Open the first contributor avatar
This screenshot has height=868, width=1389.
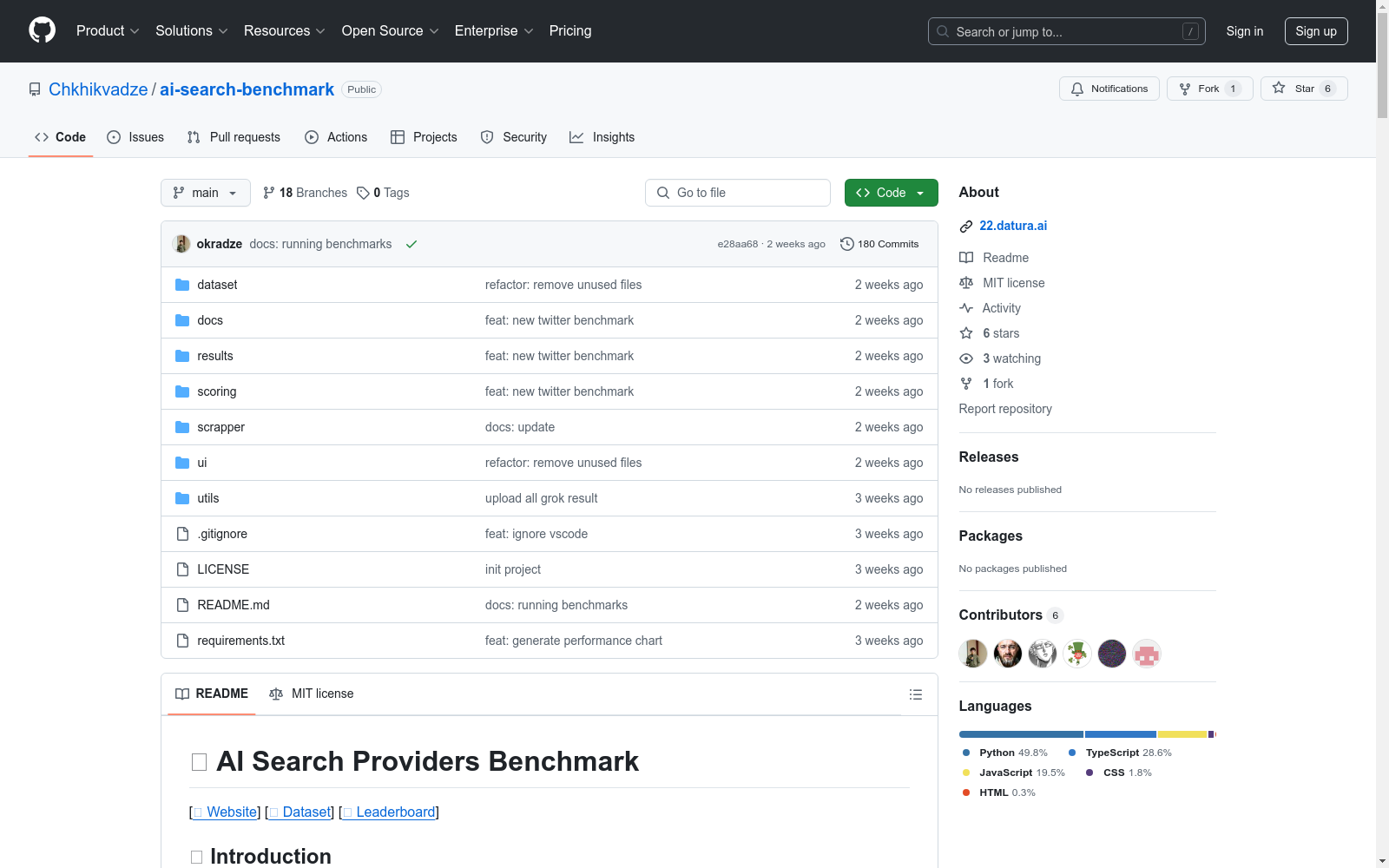click(973, 654)
